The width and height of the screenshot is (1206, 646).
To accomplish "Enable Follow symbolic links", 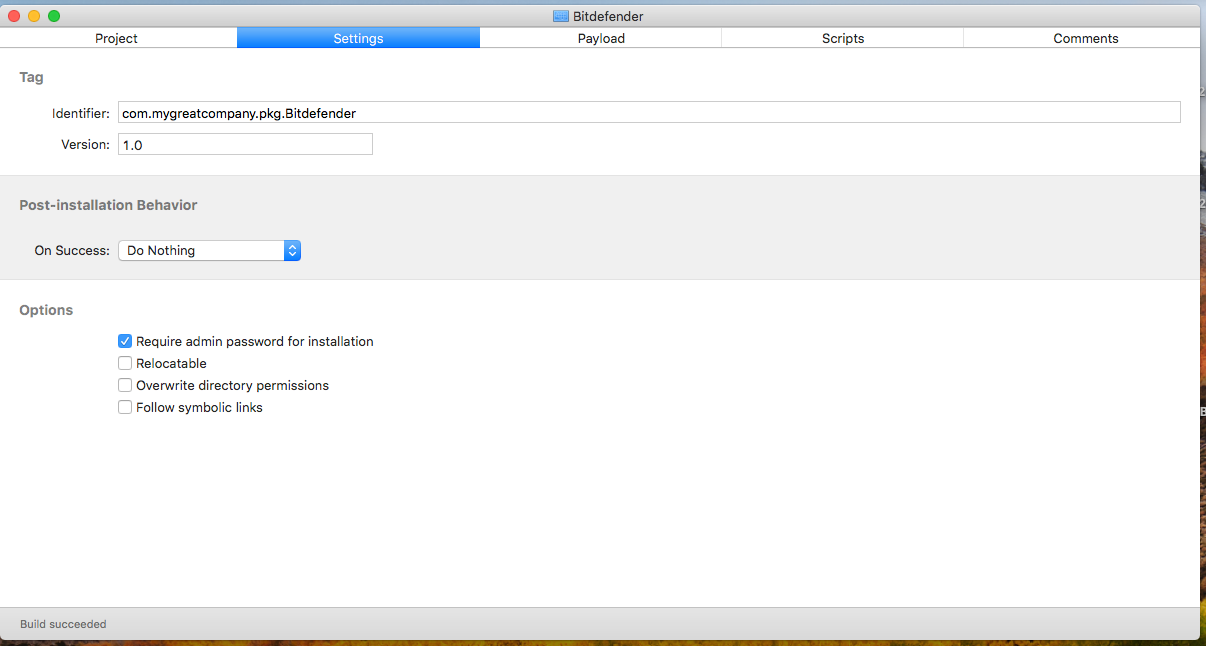I will (125, 407).
